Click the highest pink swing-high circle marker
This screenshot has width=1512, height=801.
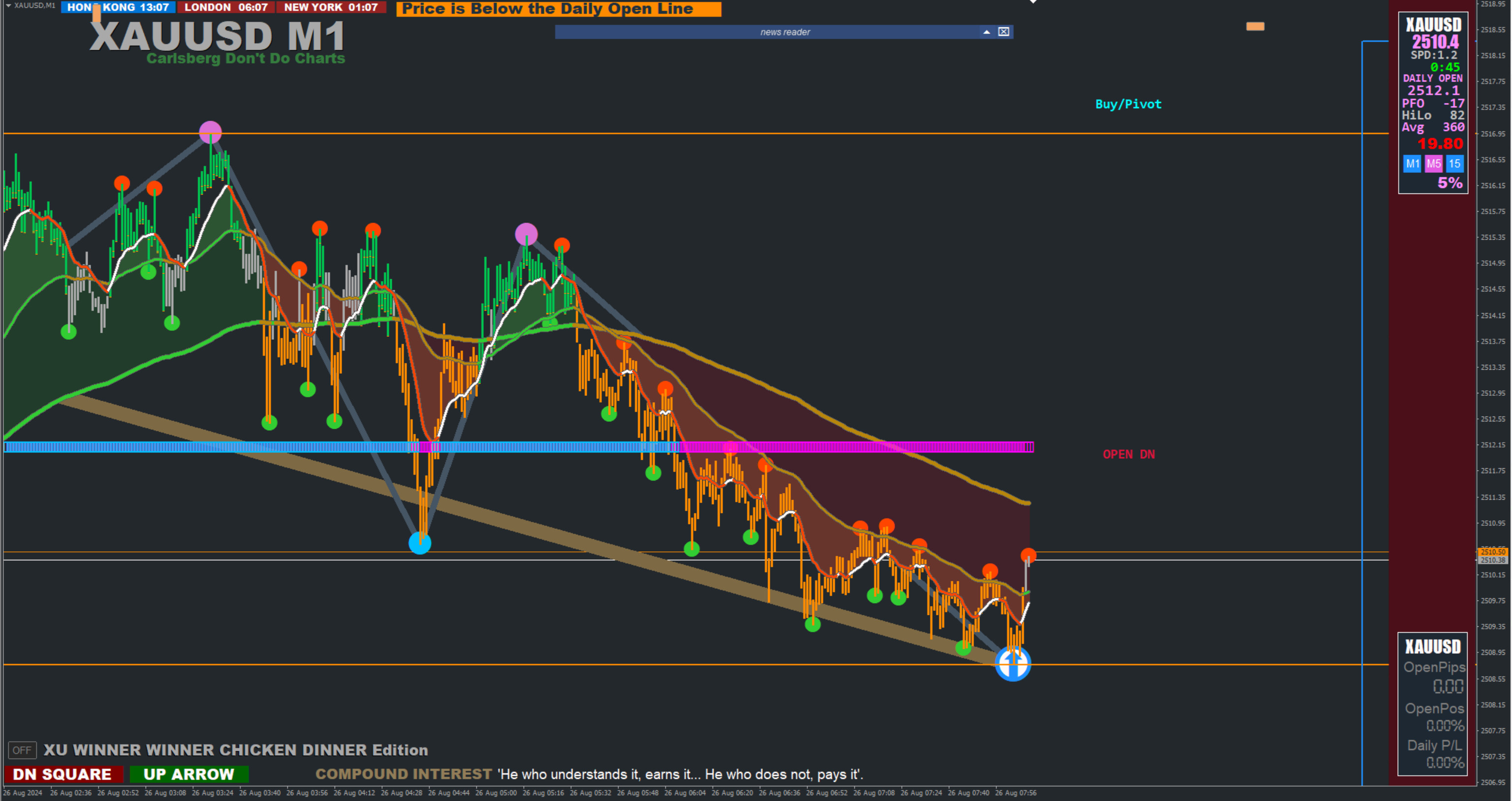(x=210, y=132)
